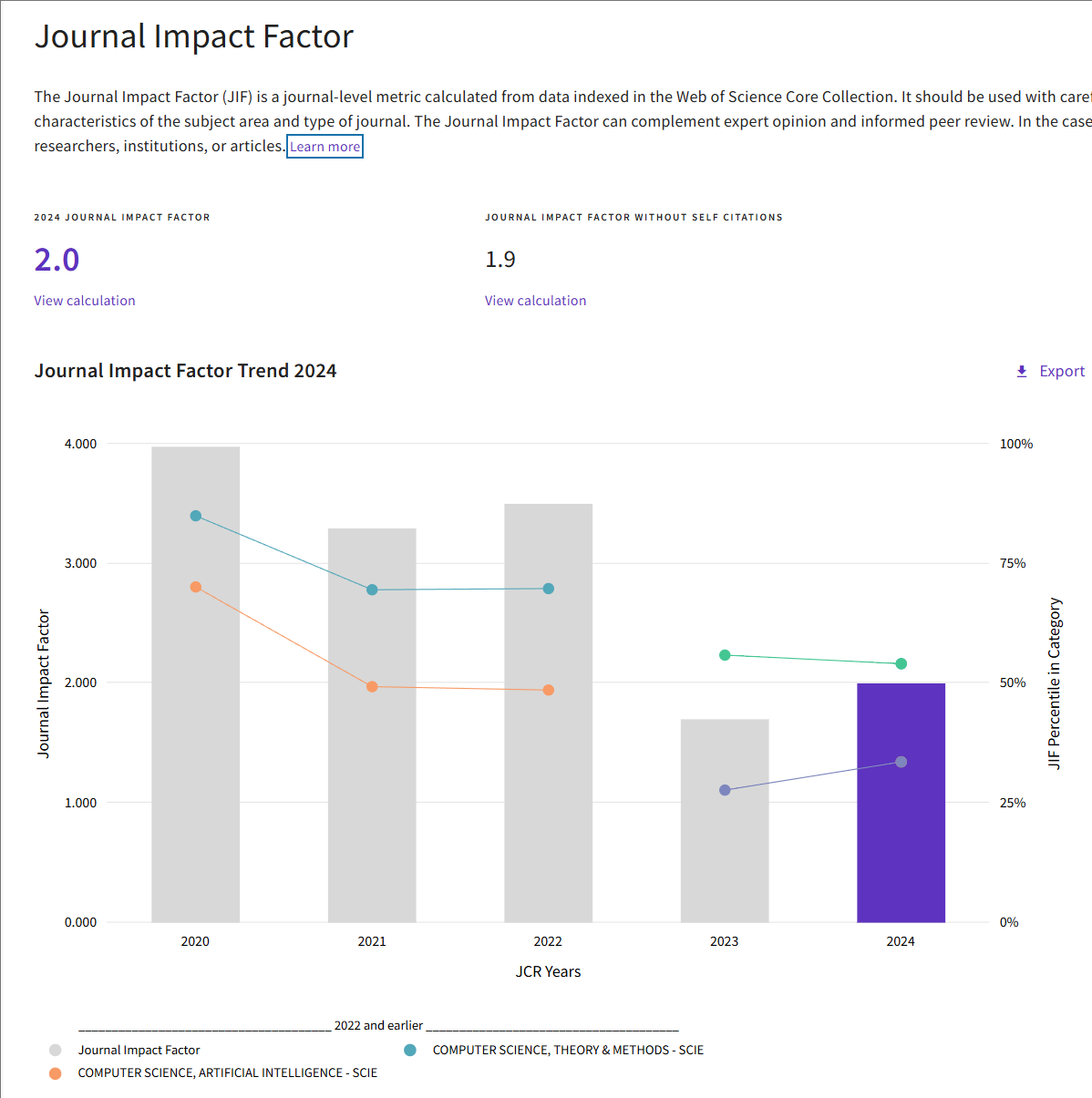This screenshot has width=1092, height=1098.
Task: Click the green 2023 data point
Action: [x=725, y=655]
